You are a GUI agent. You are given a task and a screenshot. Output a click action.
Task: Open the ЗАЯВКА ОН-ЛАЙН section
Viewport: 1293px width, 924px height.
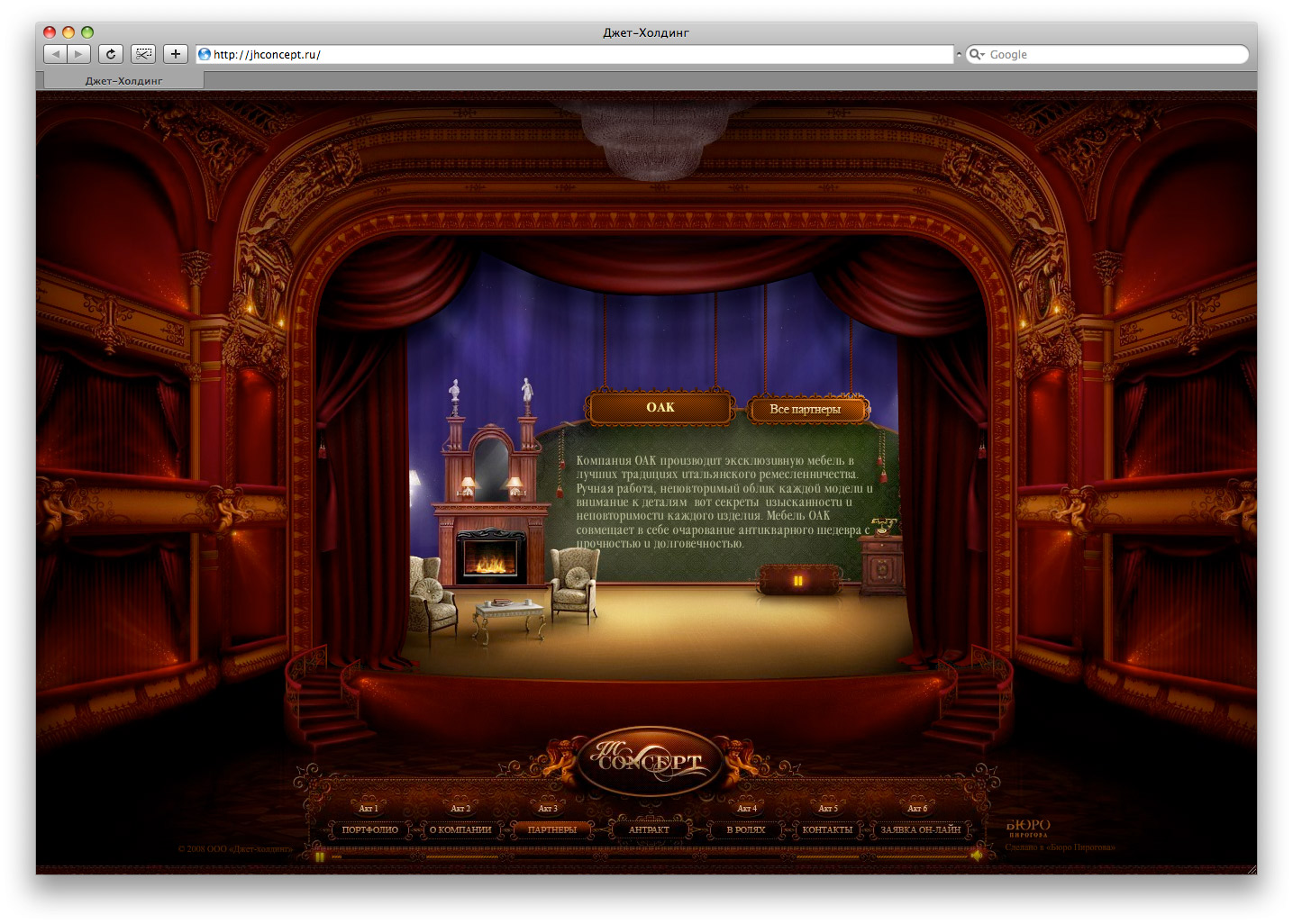coord(921,829)
